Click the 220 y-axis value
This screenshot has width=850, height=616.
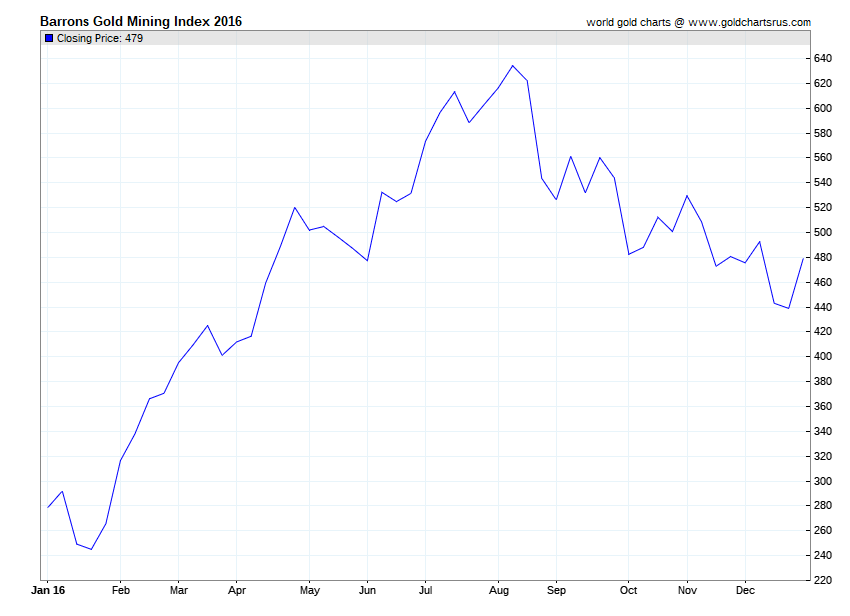(x=822, y=580)
